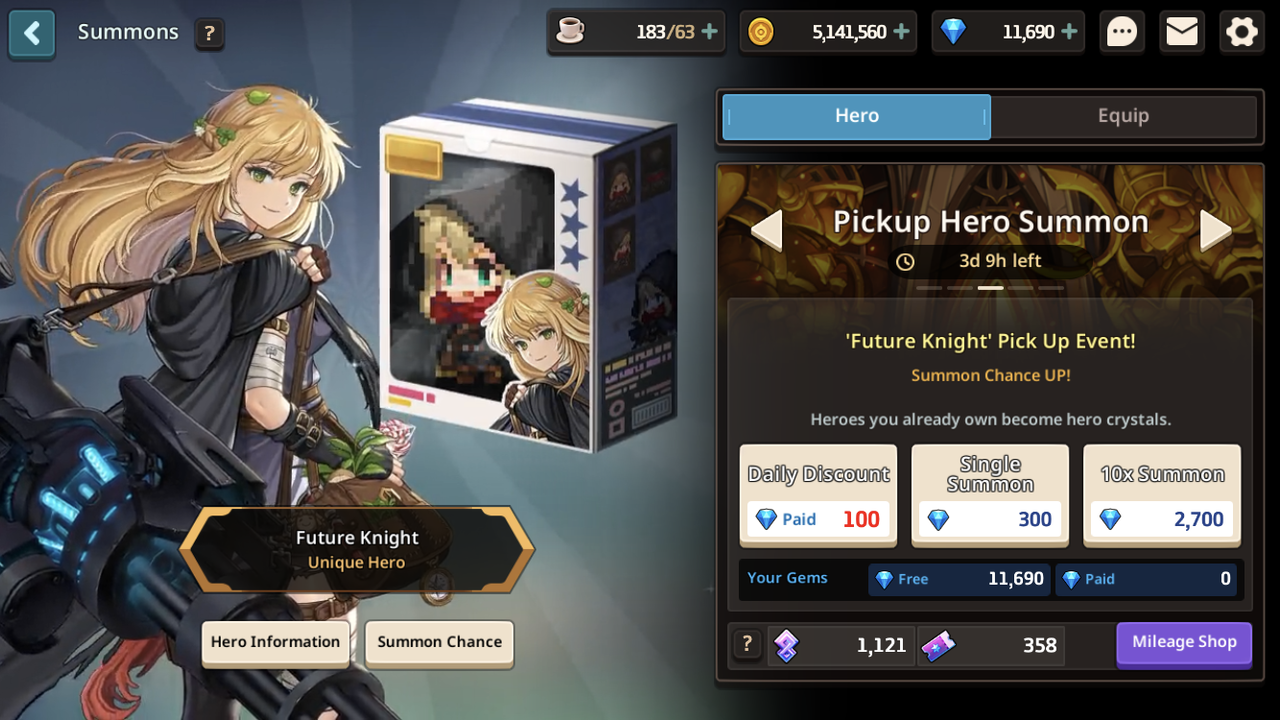Select 10x Summon for 2,700 gems
1280x720 pixels.
click(x=1162, y=495)
